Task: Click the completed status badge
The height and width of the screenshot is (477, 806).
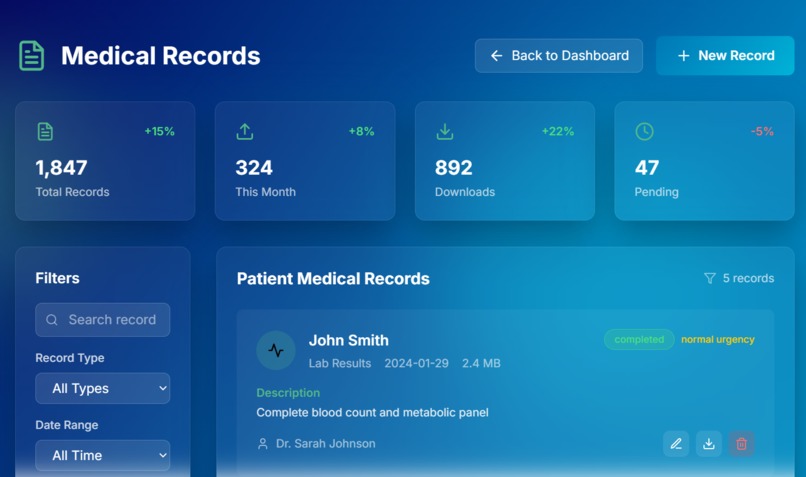Action: pyautogui.click(x=639, y=340)
